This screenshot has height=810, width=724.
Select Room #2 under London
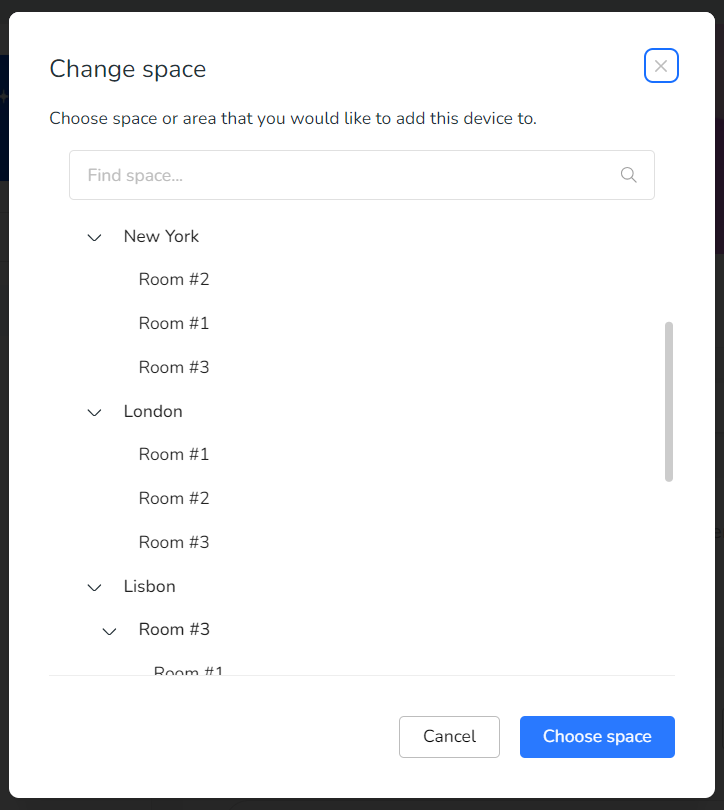click(x=174, y=499)
